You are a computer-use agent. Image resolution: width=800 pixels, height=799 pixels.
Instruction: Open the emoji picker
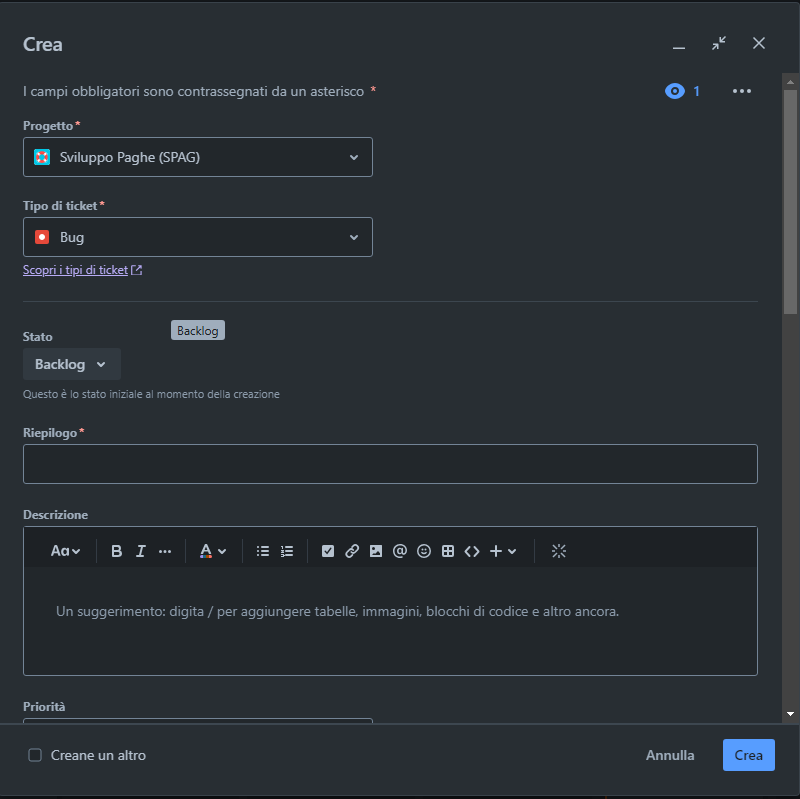(x=423, y=551)
